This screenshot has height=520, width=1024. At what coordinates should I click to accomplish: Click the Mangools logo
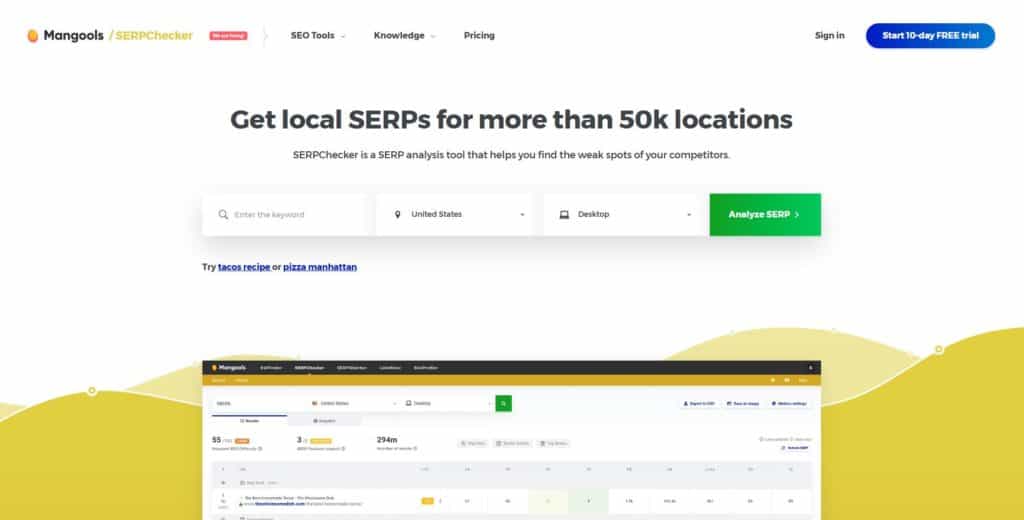[65, 35]
